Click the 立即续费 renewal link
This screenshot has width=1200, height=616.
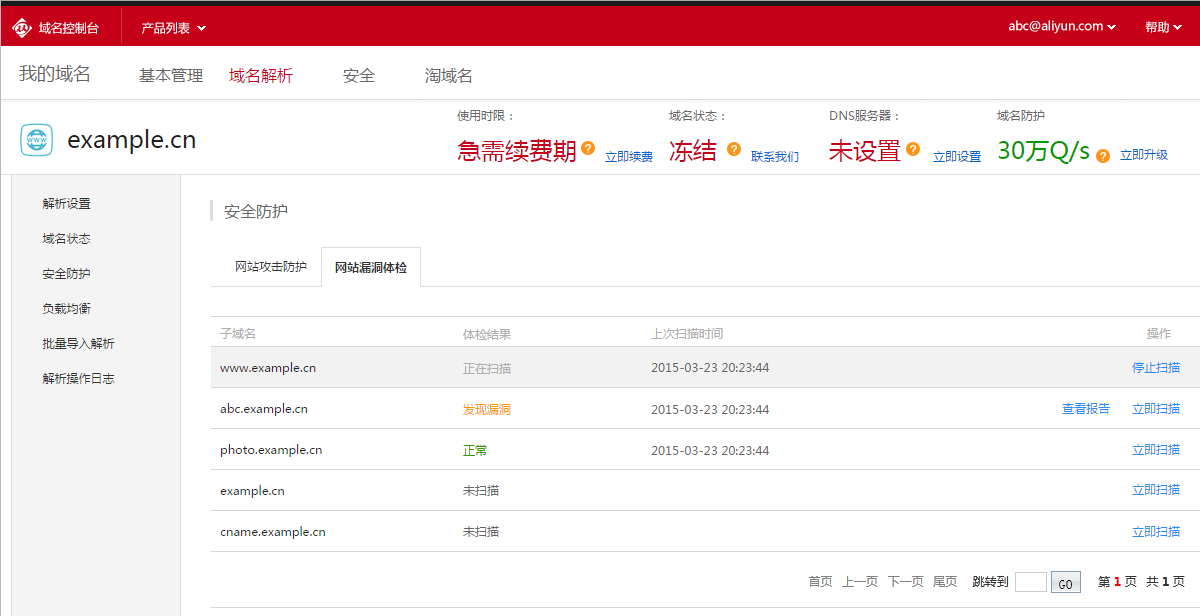628,157
